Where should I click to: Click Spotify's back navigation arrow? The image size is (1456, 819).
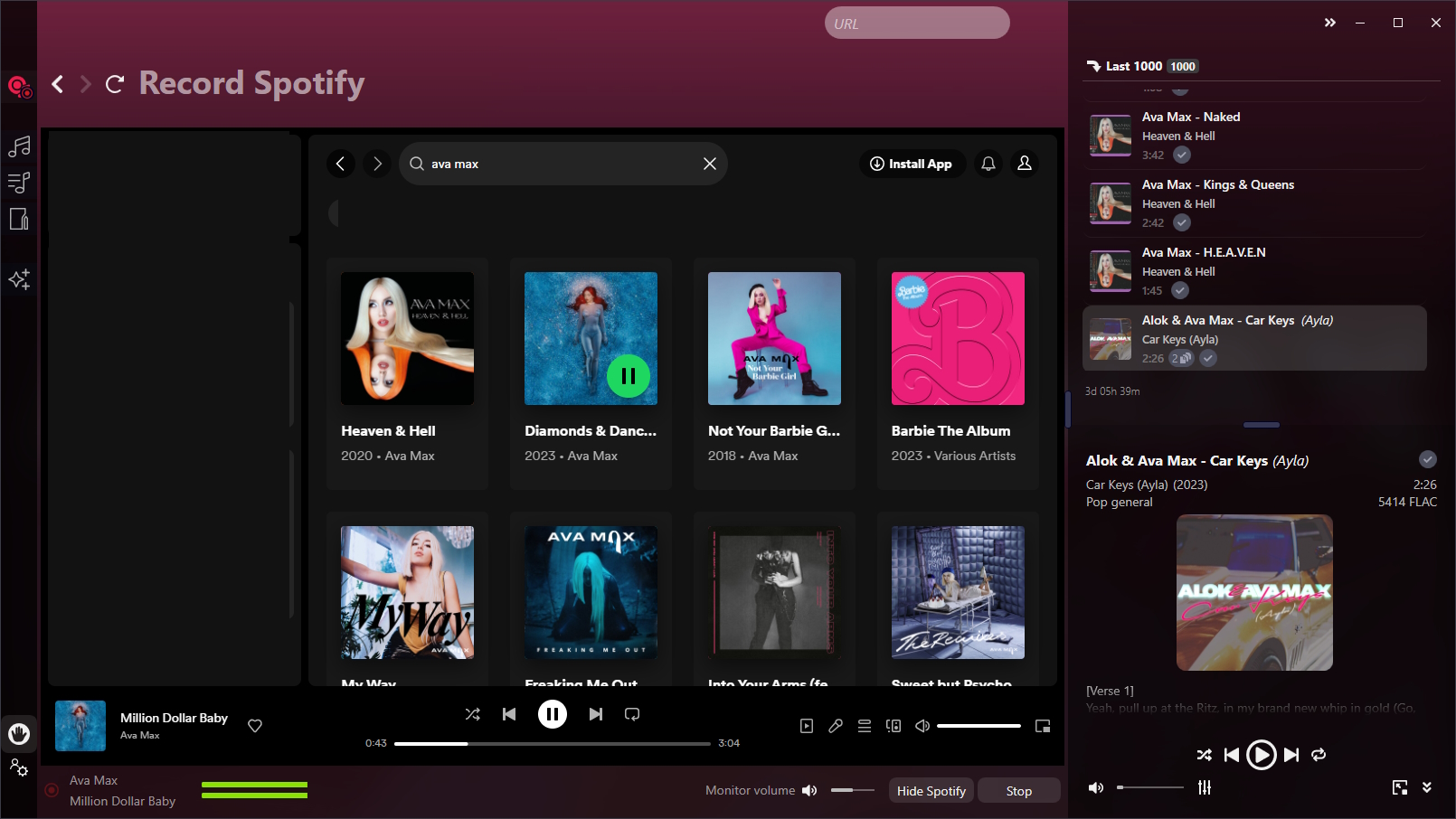pos(341,164)
